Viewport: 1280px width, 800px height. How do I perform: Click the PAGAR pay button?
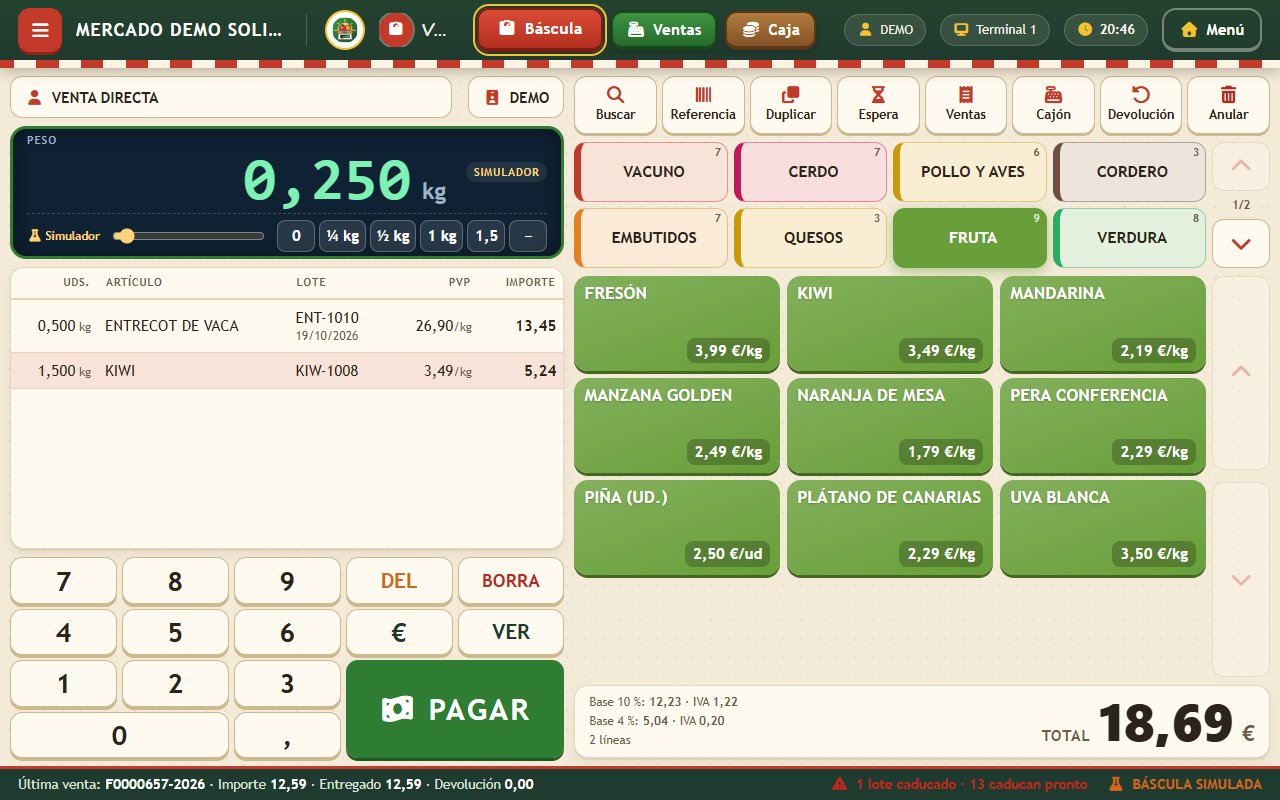point(455,709)
